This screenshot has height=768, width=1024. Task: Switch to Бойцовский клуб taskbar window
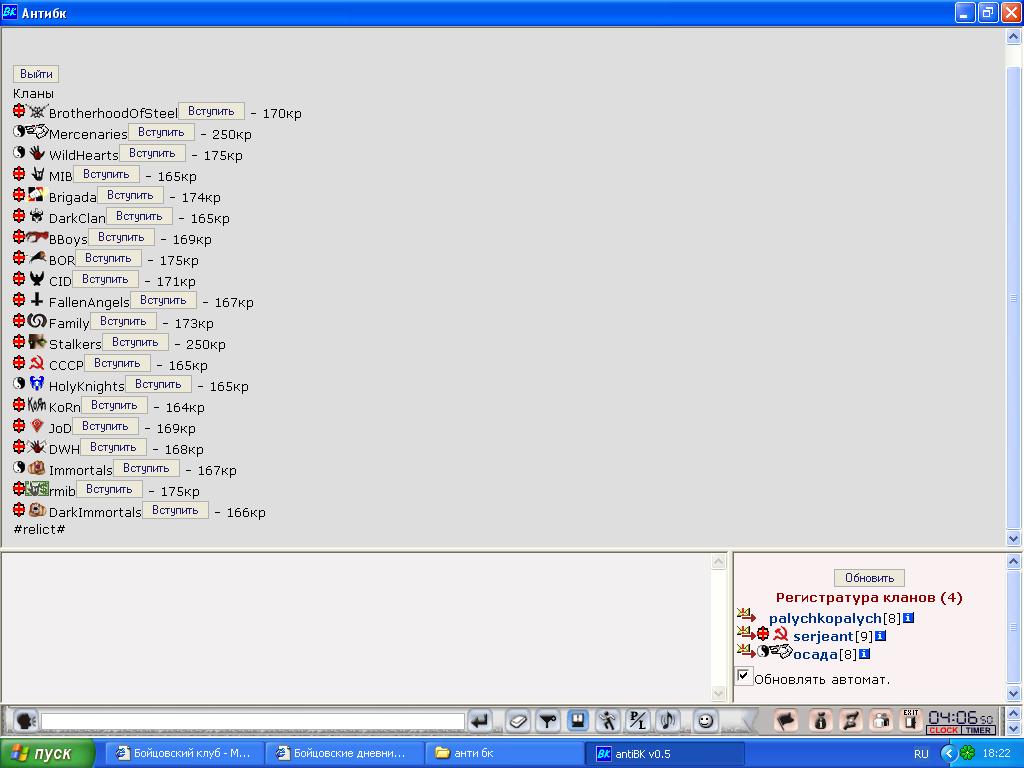click(x=185, y=754)
